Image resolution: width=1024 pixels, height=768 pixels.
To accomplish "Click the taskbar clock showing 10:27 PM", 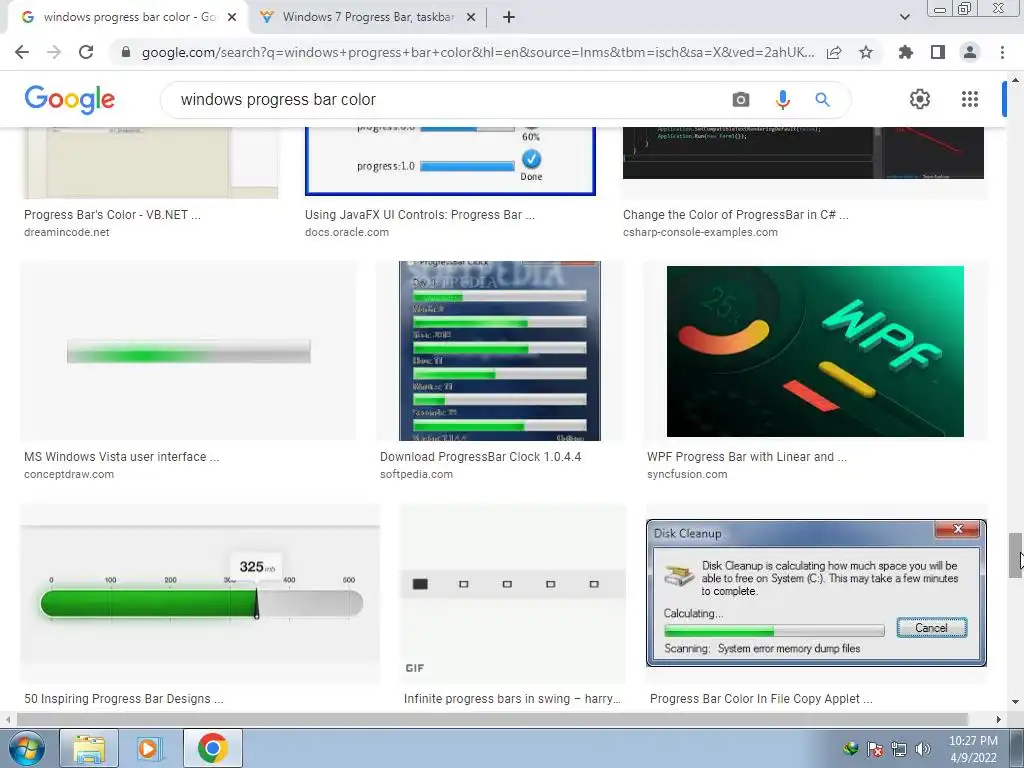I will (973, 749).
